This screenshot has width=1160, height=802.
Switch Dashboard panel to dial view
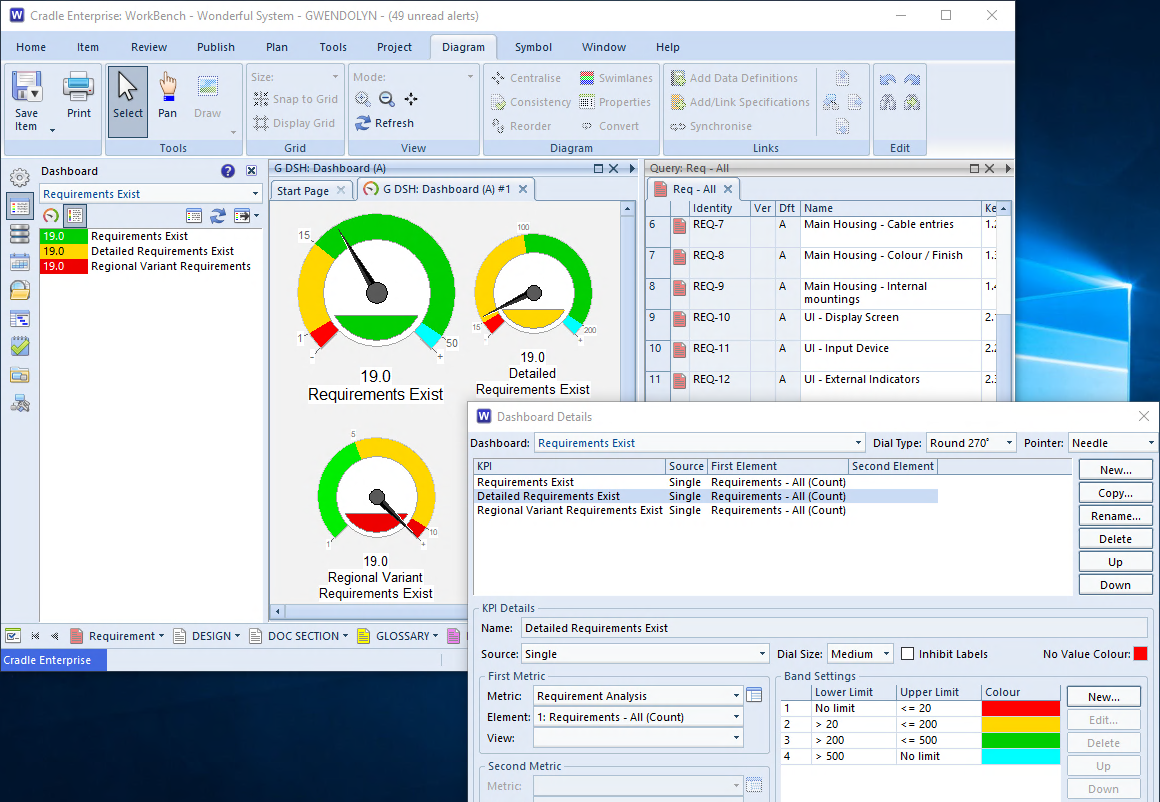point(51,215)
